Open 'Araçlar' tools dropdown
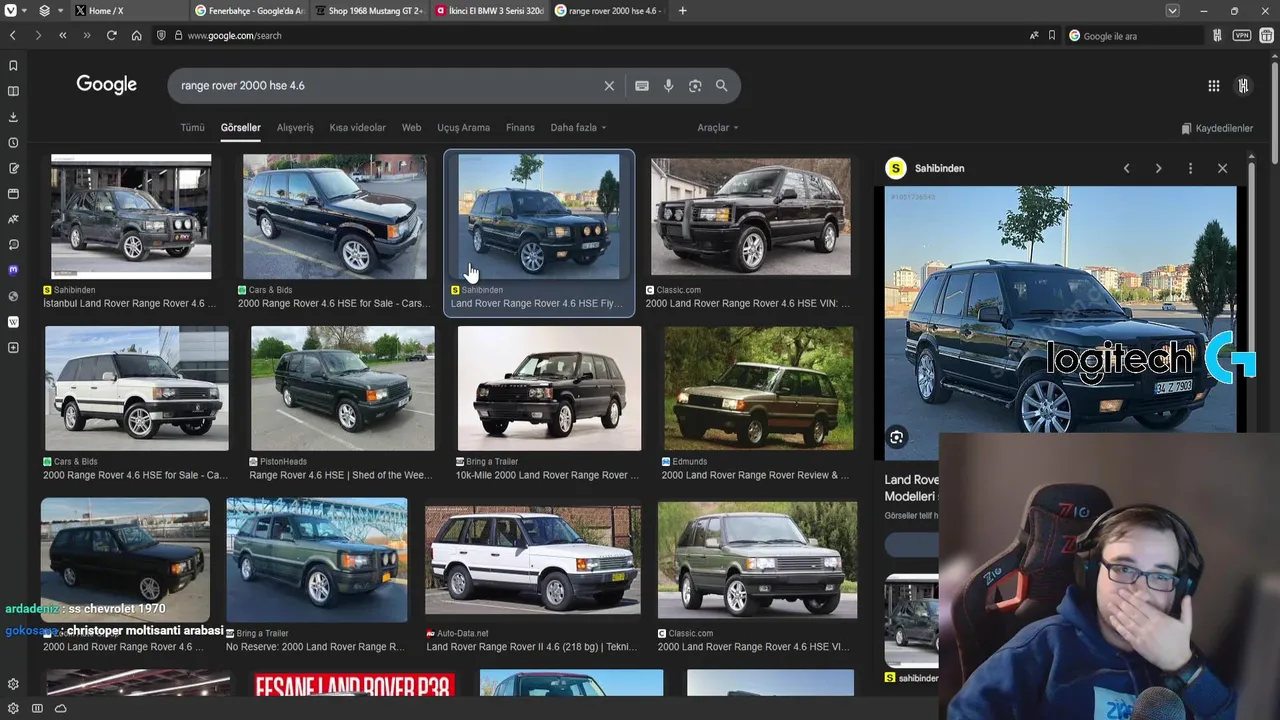Screen dimensions: 1280x720 [x=718, y=128]
